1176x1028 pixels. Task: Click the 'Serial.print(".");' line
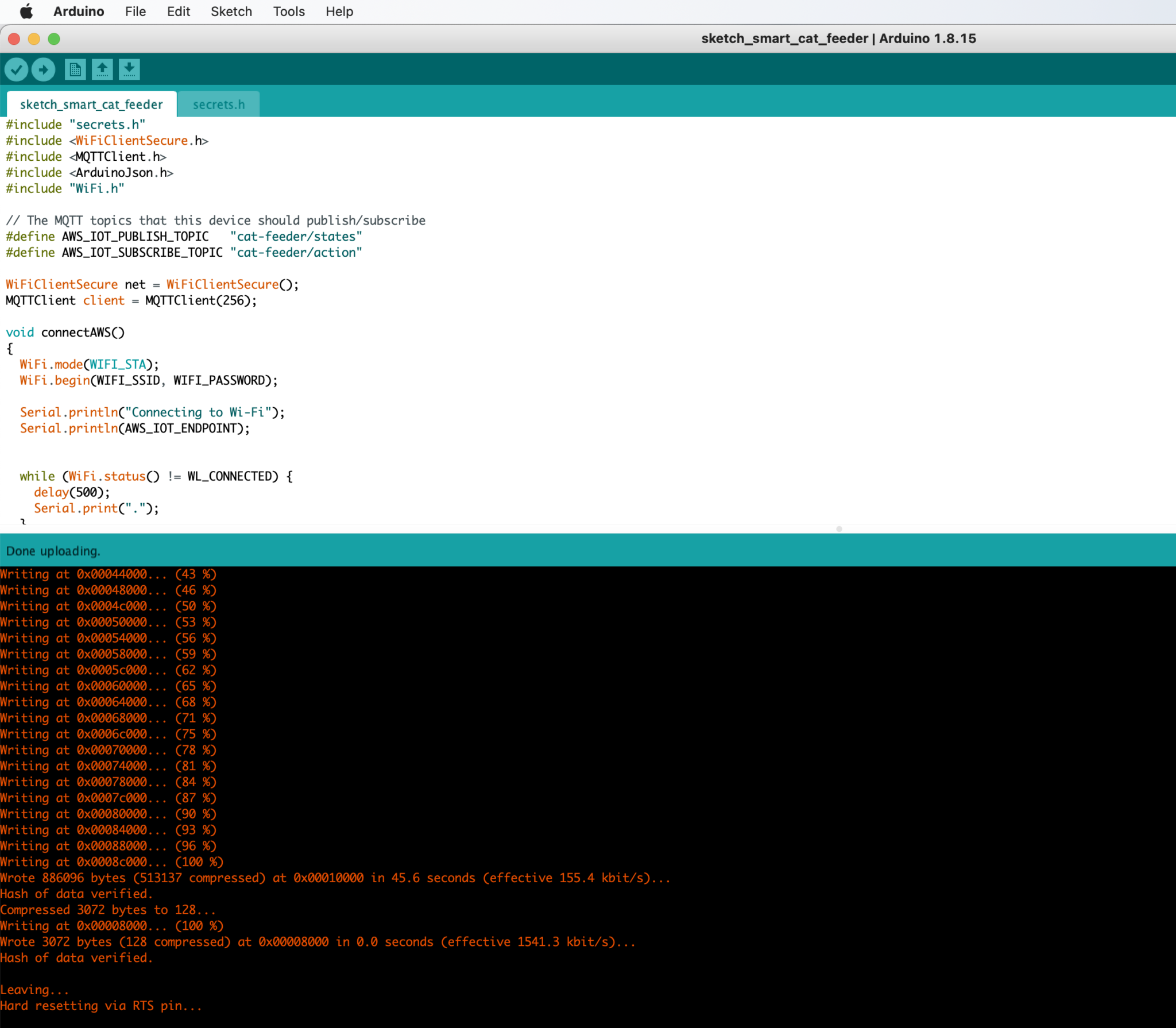pyautogui.click(x=96, y=509)
